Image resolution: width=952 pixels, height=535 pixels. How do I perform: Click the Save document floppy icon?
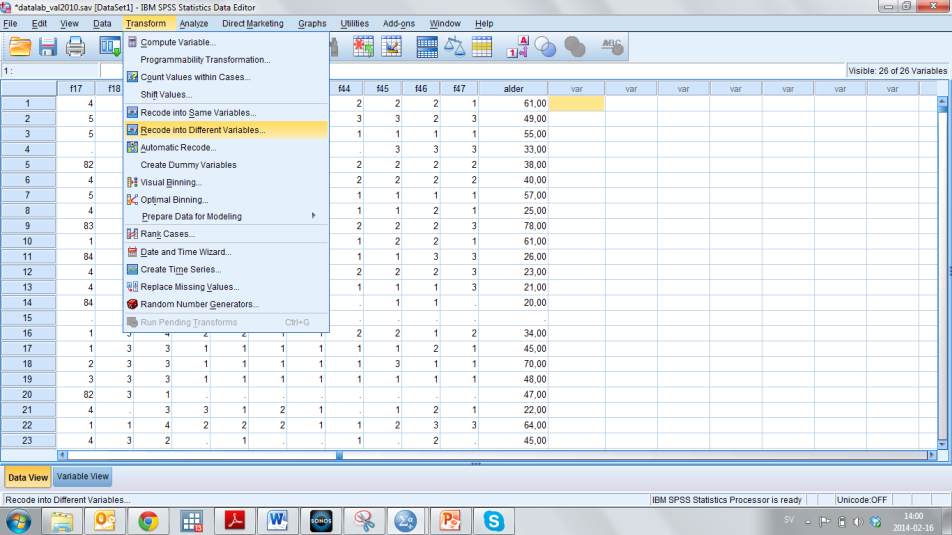click(x=47, y=47)
